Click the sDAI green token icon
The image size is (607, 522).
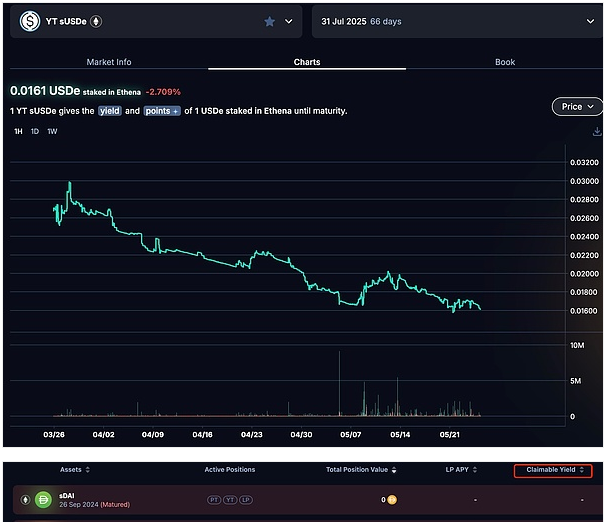pos(43,500)
